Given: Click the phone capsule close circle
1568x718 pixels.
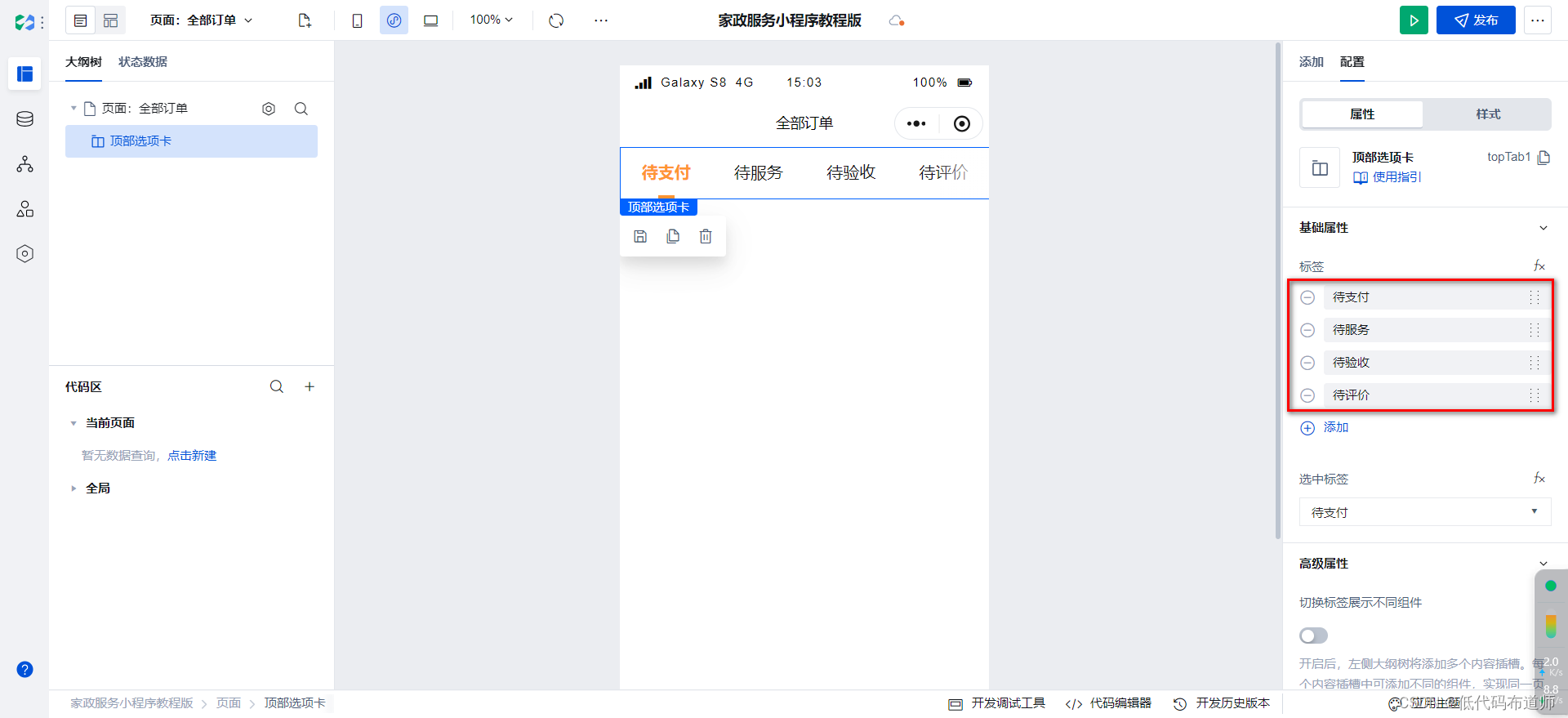Looking at the screenshot, I should coord(962,123).
